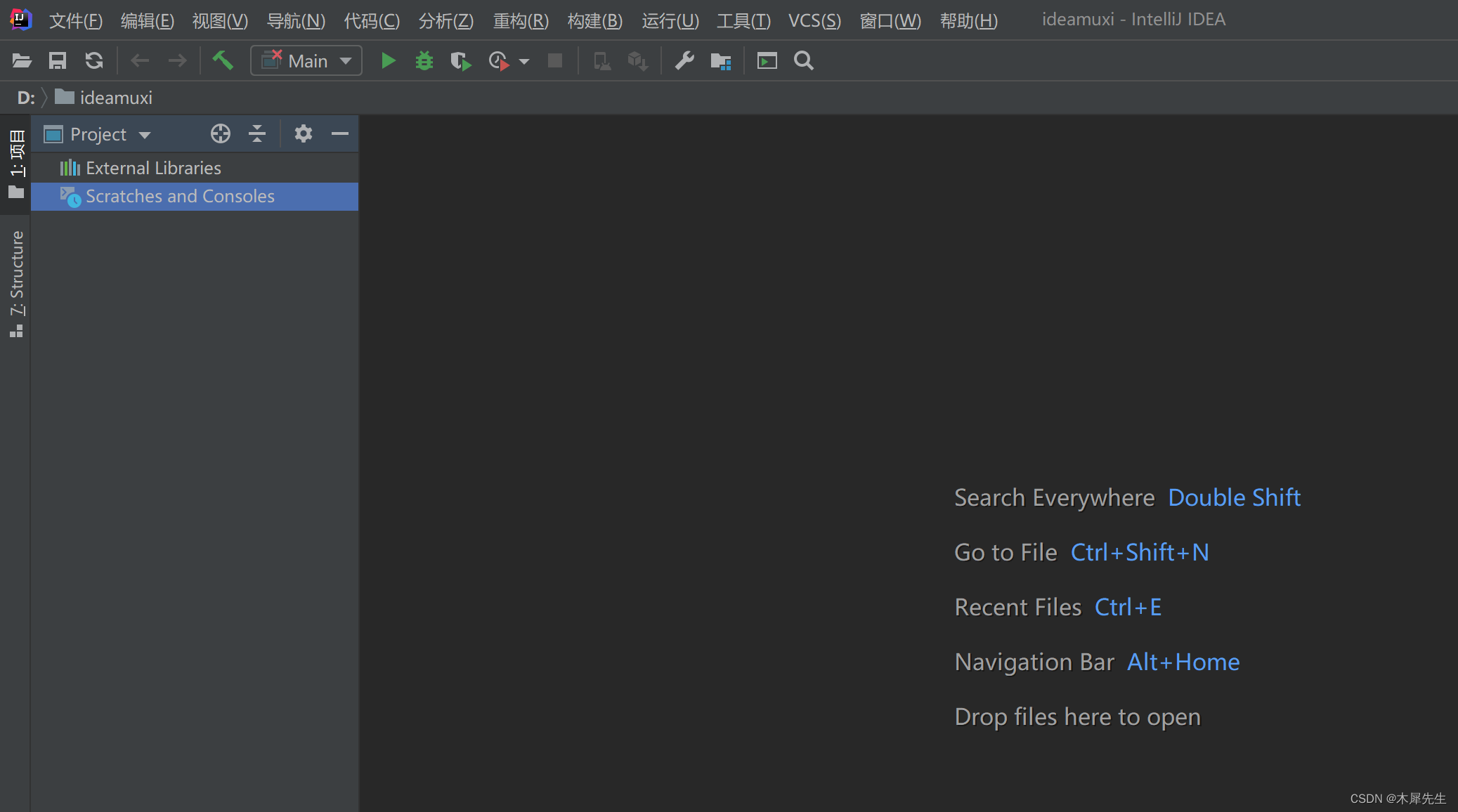The image size is (1458, 812).
Task: Run with Coverage shield icon
Action: pyautogui.click(x=460, y=61)
